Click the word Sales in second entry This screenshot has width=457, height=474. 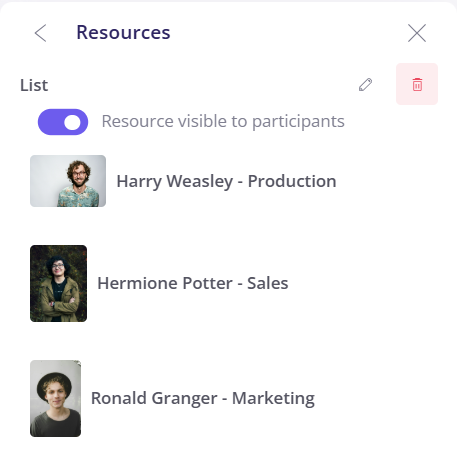pyautogui.click(x=267, y=283)
